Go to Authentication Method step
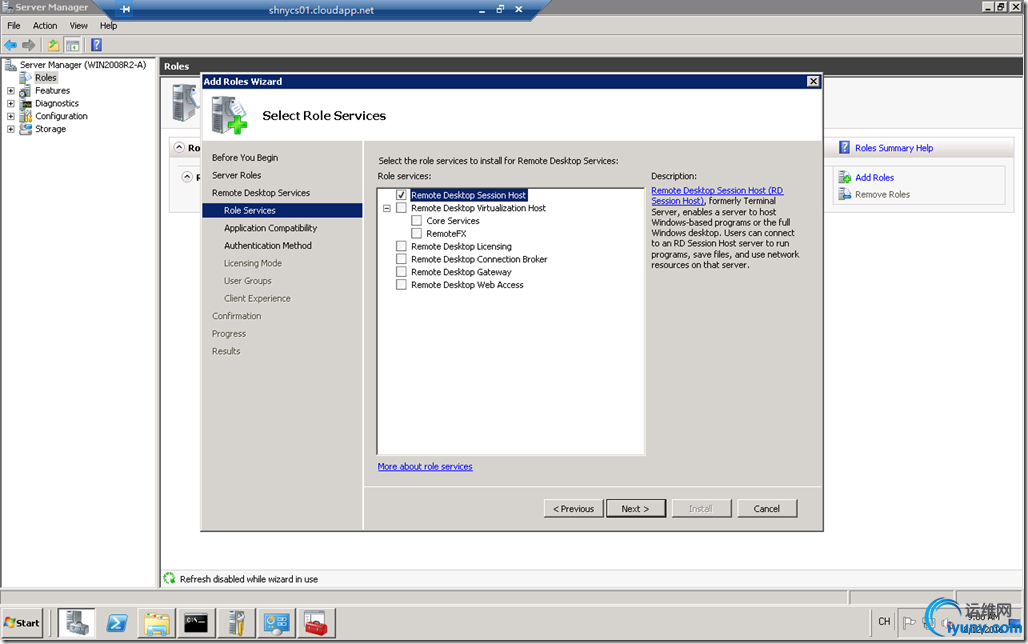1028x644 pixels. (267, 245)
